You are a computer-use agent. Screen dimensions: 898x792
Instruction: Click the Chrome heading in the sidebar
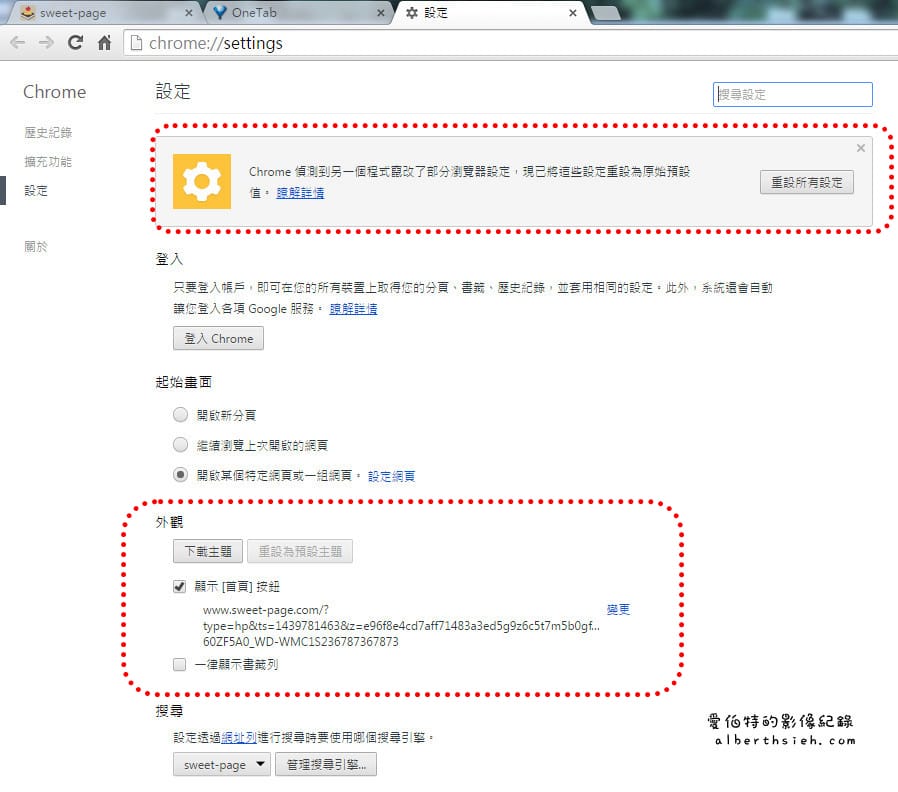(54, 92)
